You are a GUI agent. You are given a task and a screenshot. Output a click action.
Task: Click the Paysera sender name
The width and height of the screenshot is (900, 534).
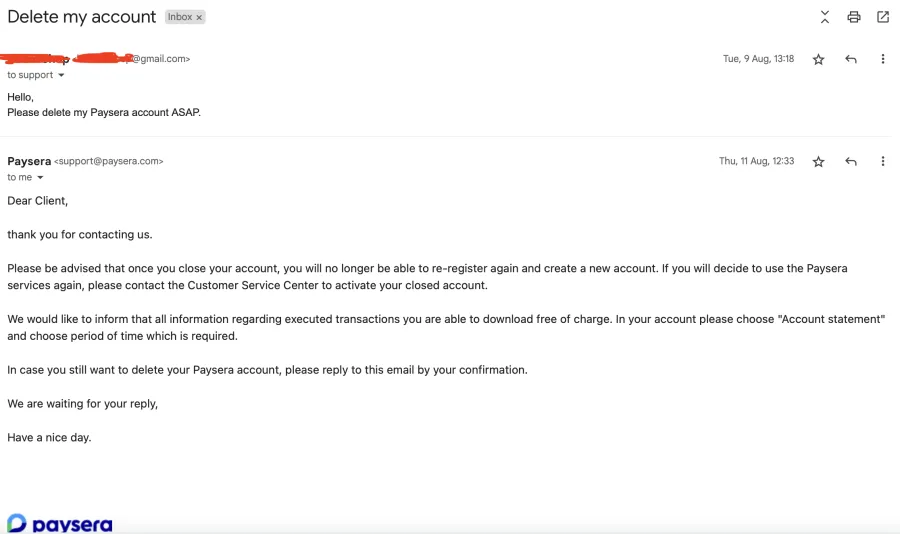29,161
